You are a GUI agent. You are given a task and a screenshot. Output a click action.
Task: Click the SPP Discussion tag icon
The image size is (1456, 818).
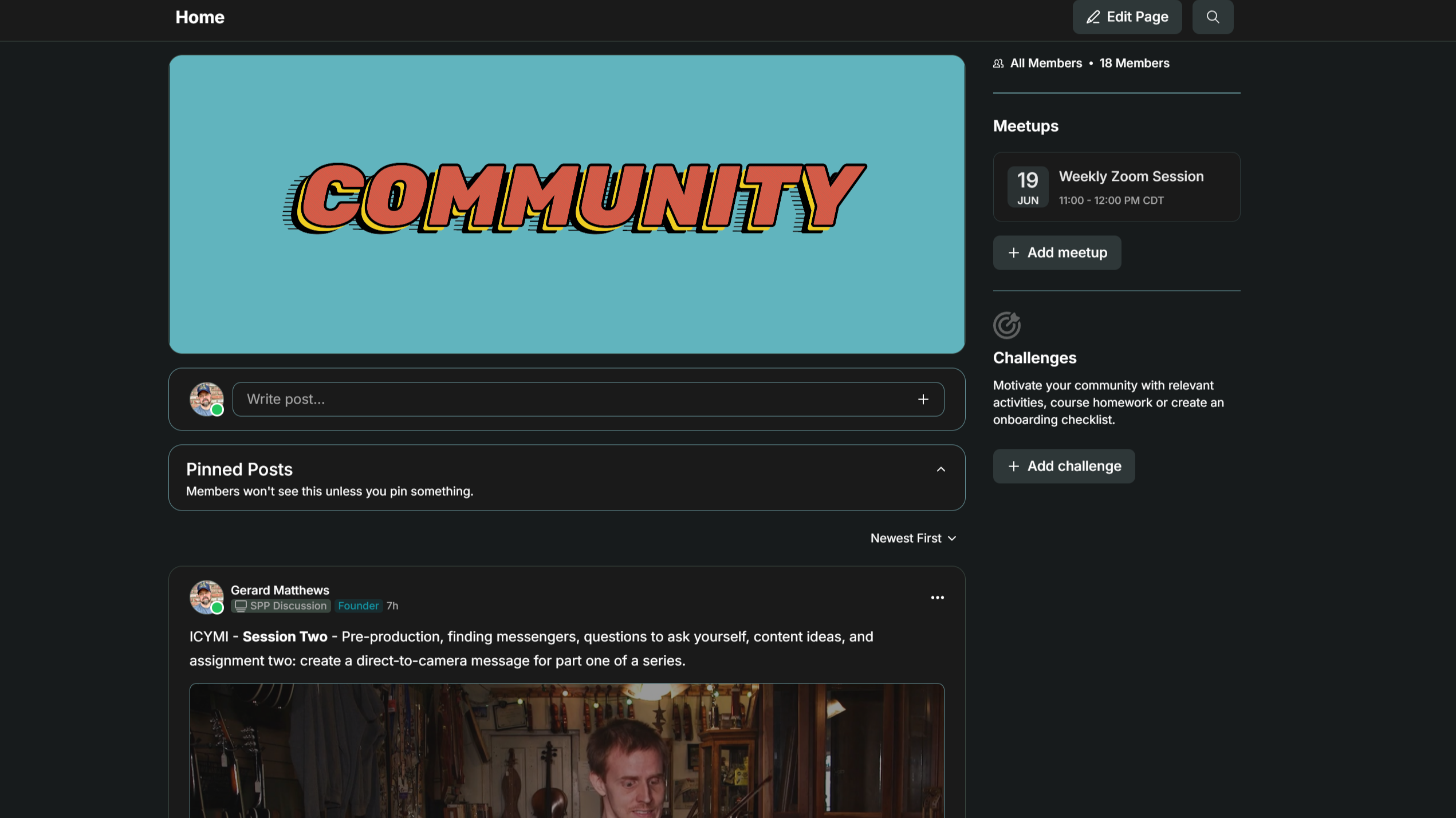(241, 606)
